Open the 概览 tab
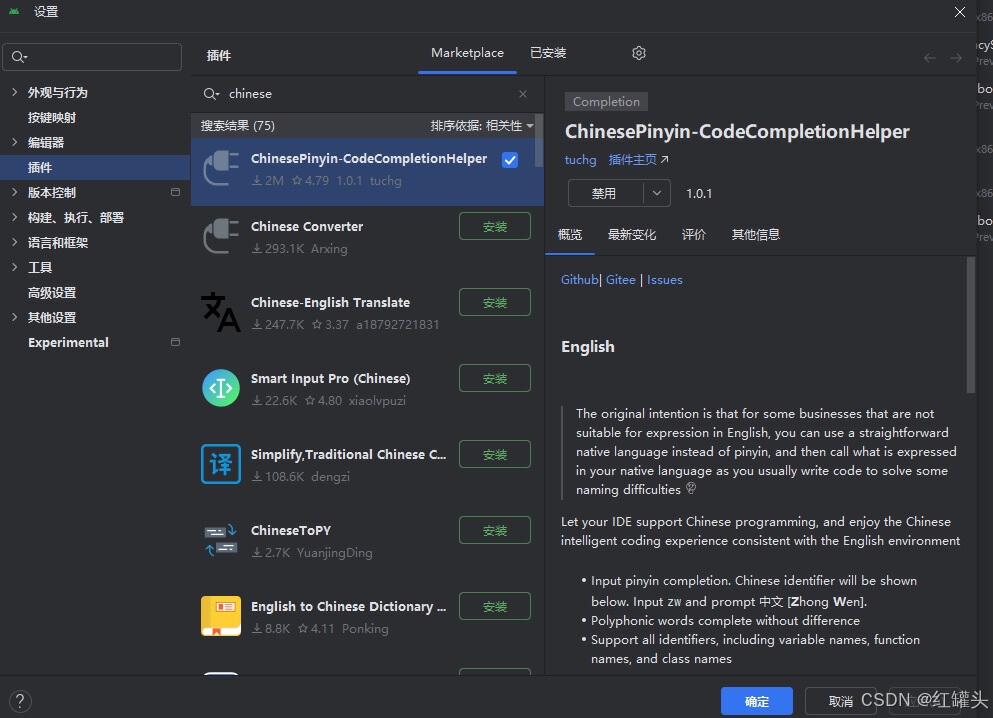This screenshot has width=993, height=718. pos(569,235)
